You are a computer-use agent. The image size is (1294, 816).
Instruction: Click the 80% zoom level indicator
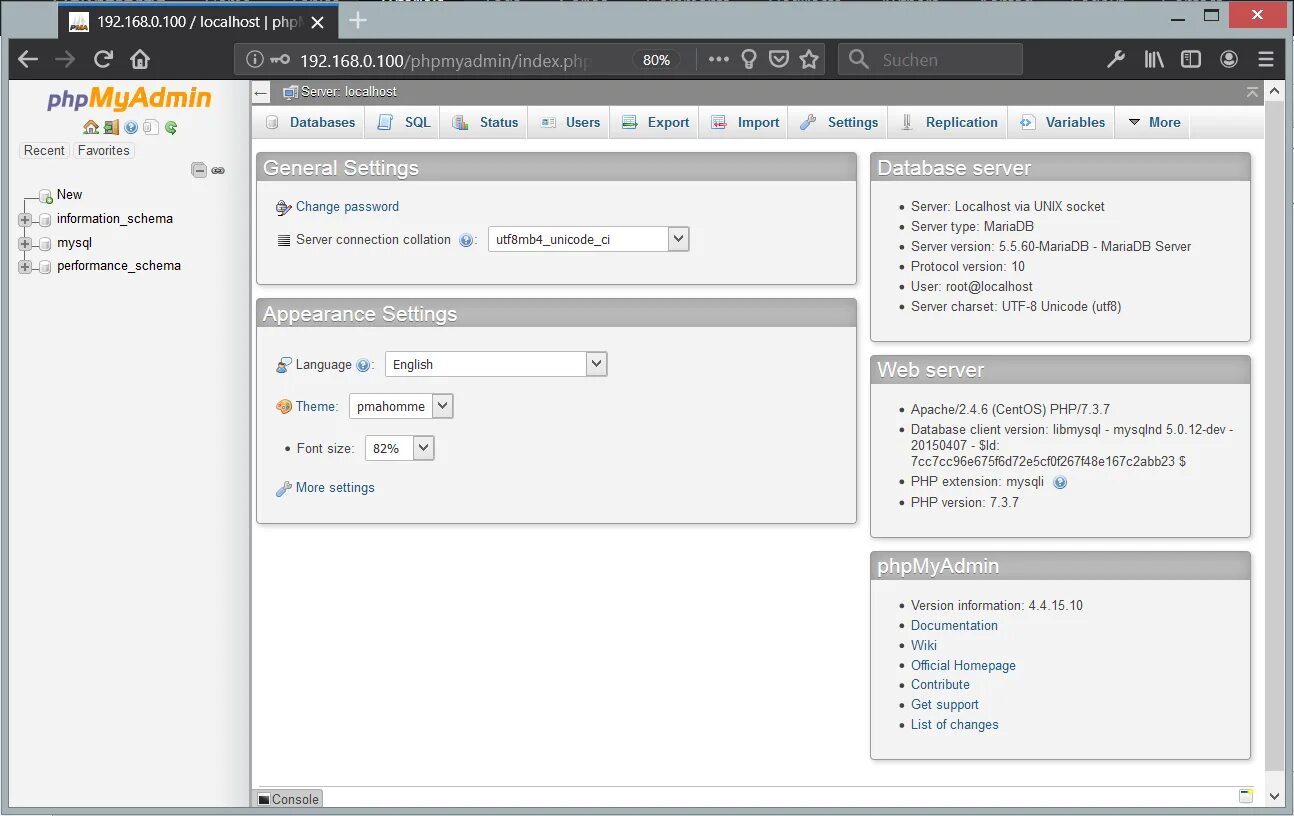click(656, 60)
